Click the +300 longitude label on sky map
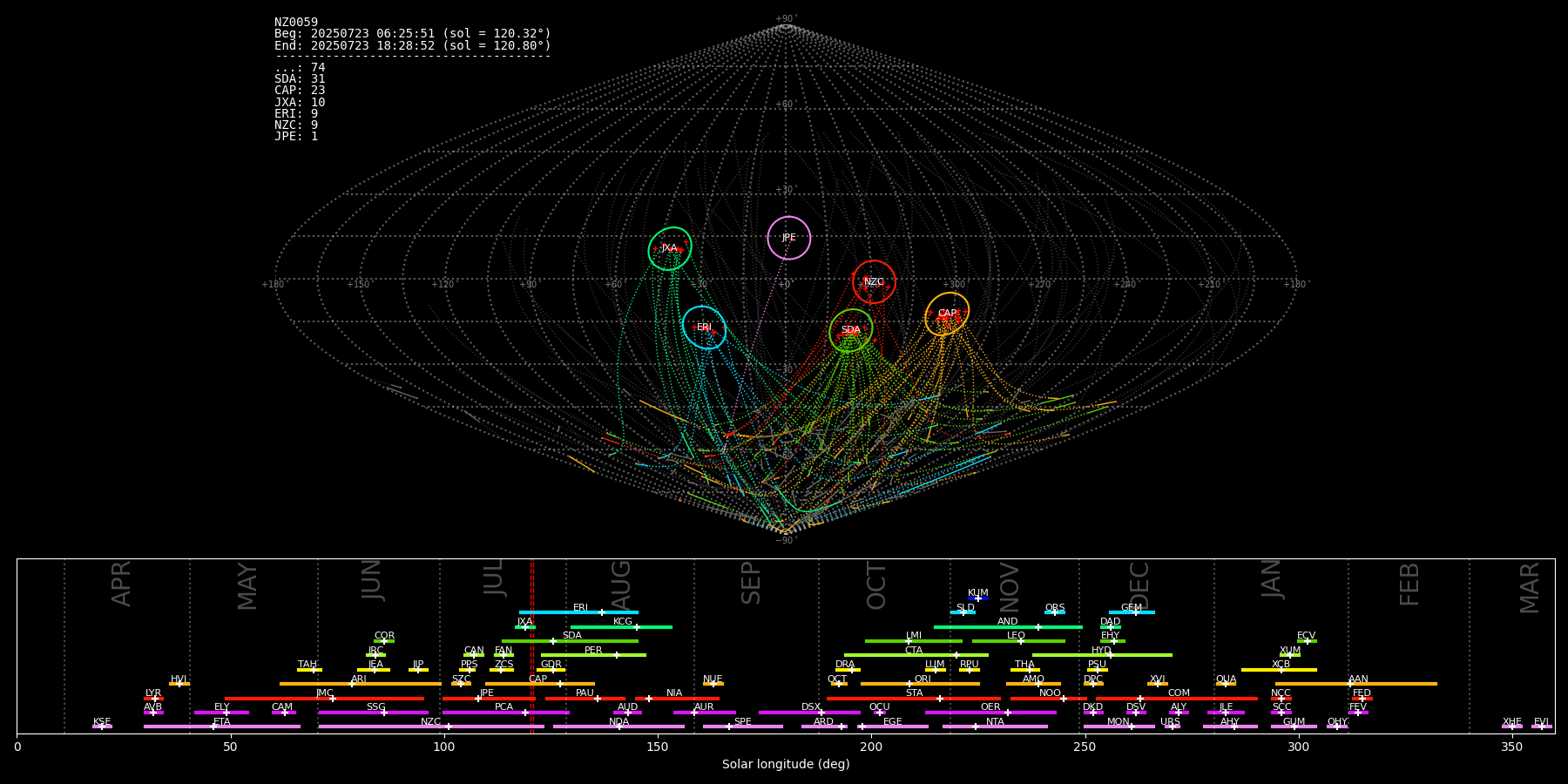 tap(955, 285)
